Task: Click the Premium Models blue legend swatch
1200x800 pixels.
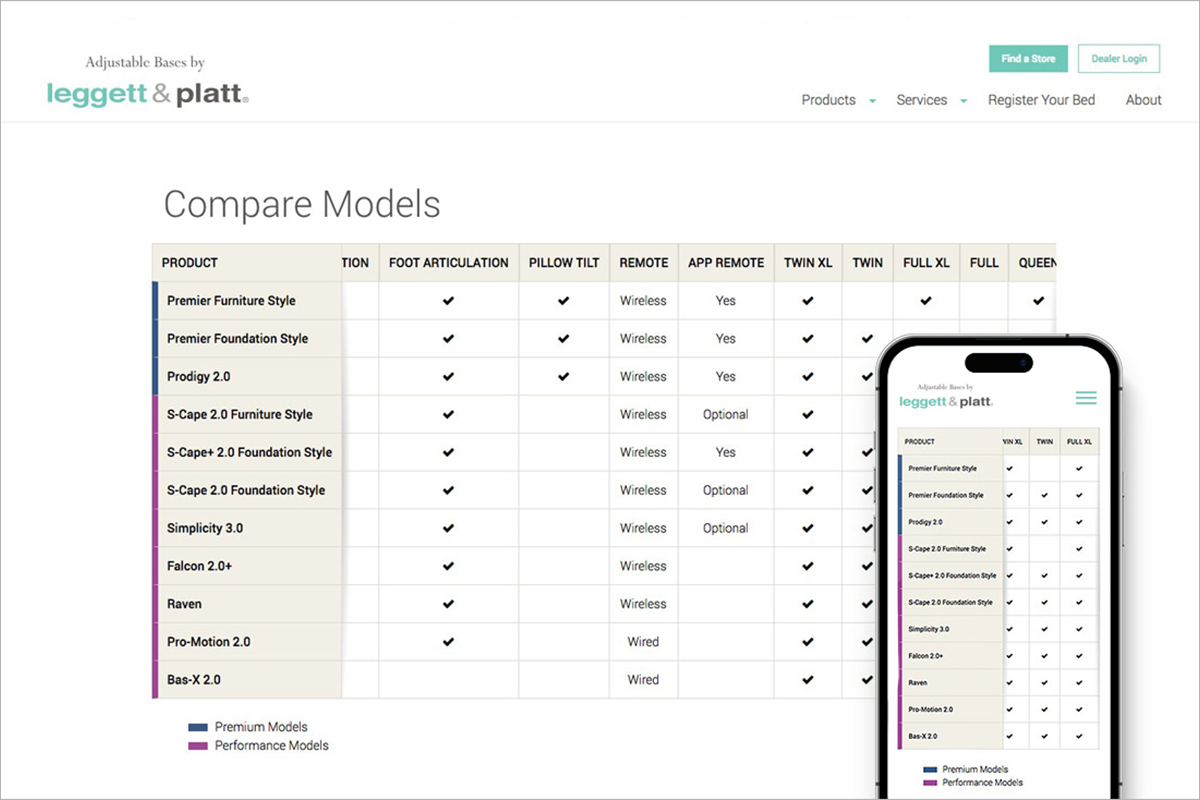Action: click(198, 727)
